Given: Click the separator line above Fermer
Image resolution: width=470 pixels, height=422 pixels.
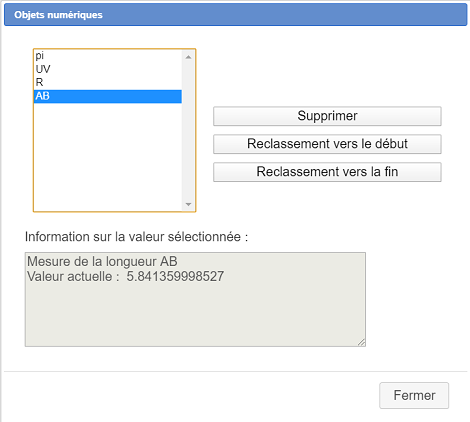Looking at the screenshot, I should [235, 371].
